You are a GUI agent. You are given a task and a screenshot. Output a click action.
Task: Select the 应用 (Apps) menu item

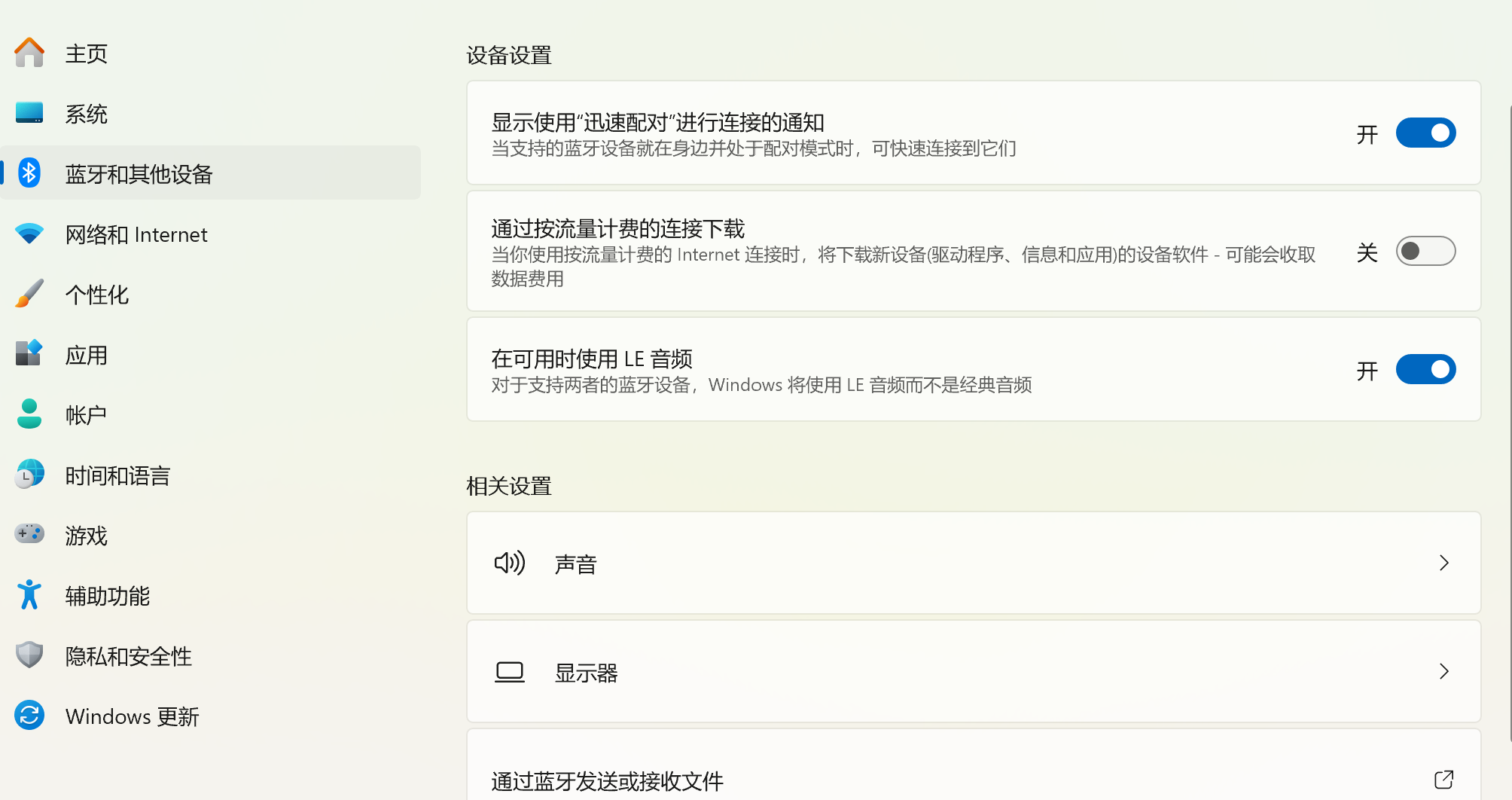[87, 355]
